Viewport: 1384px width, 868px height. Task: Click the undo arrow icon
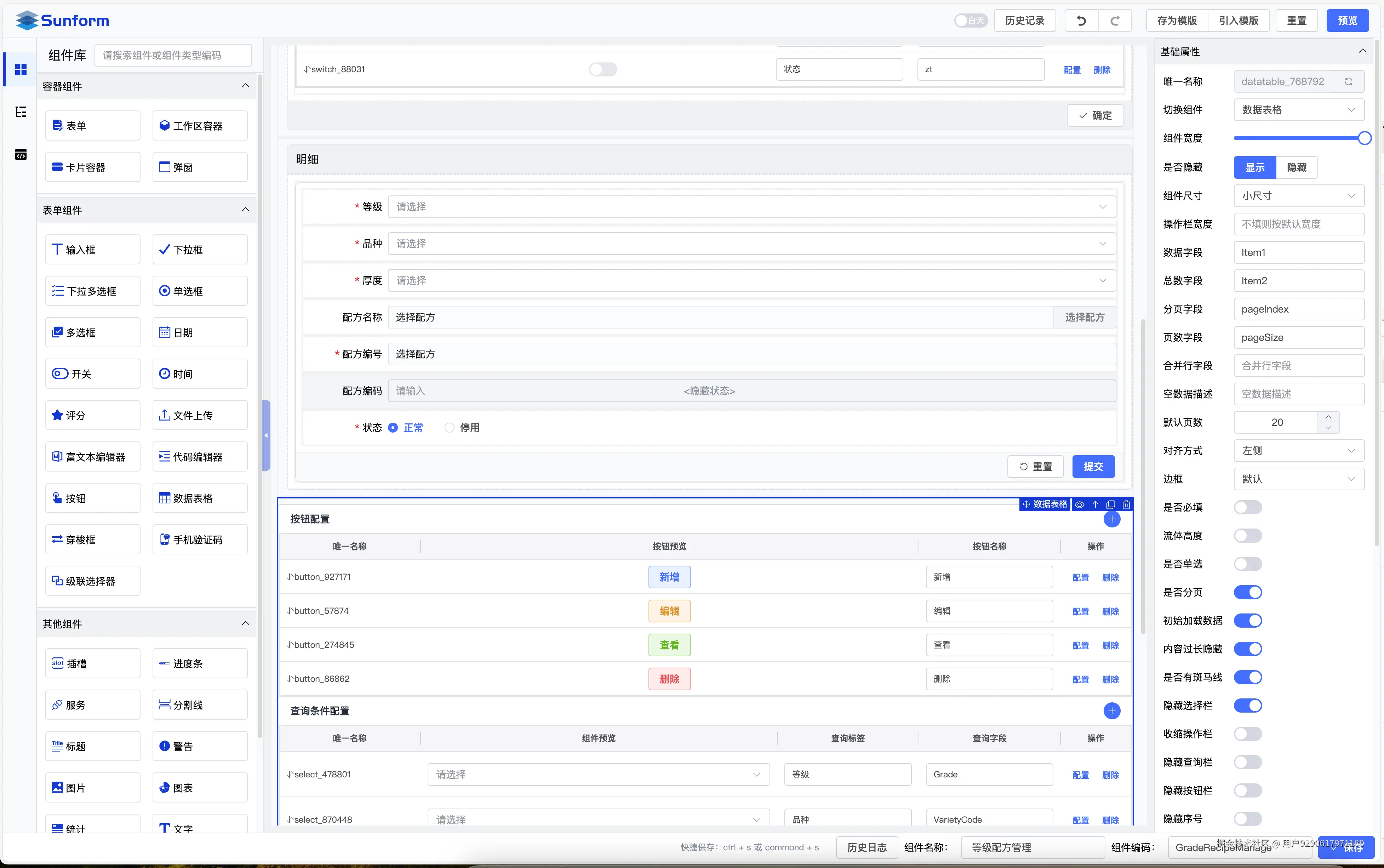coord(1081,21)
